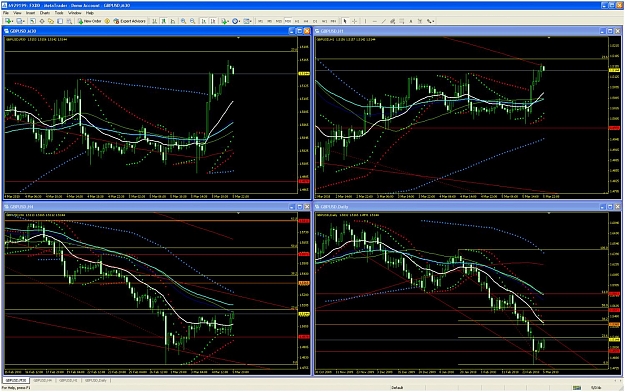Open the Indicators list dropdown

(225, 21)
